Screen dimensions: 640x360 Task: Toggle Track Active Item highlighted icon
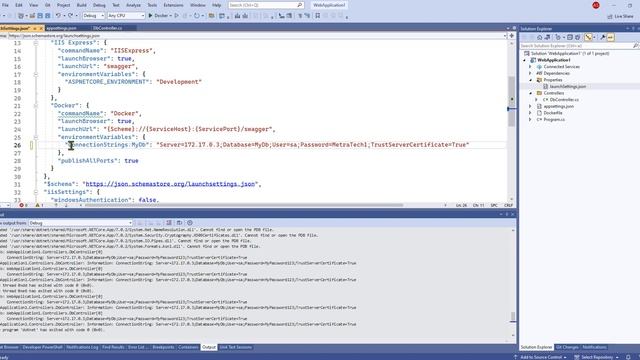pyautogui.click(x=588, y=37)
